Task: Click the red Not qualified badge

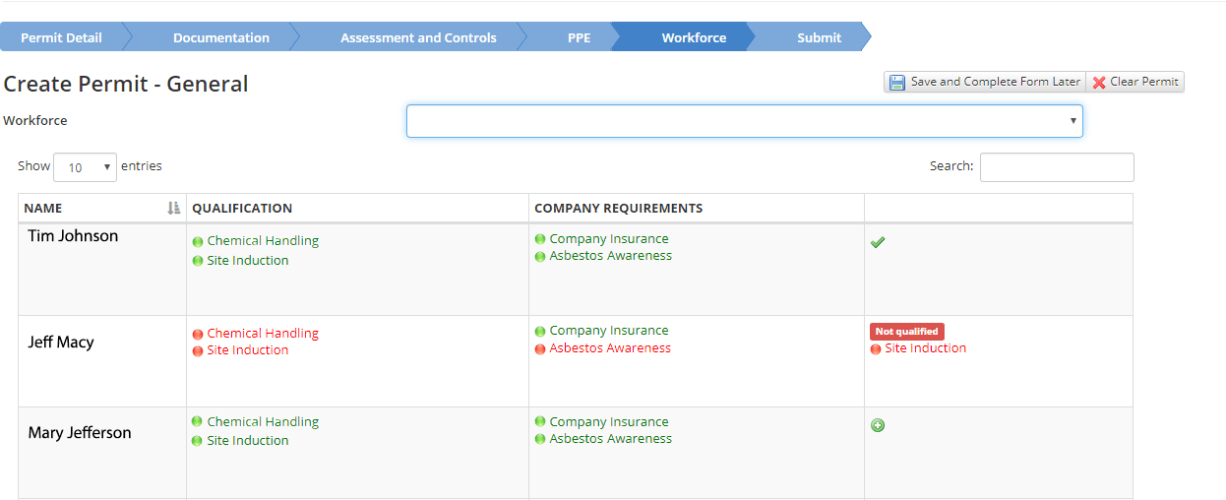Action: click(x=907, y=331)
